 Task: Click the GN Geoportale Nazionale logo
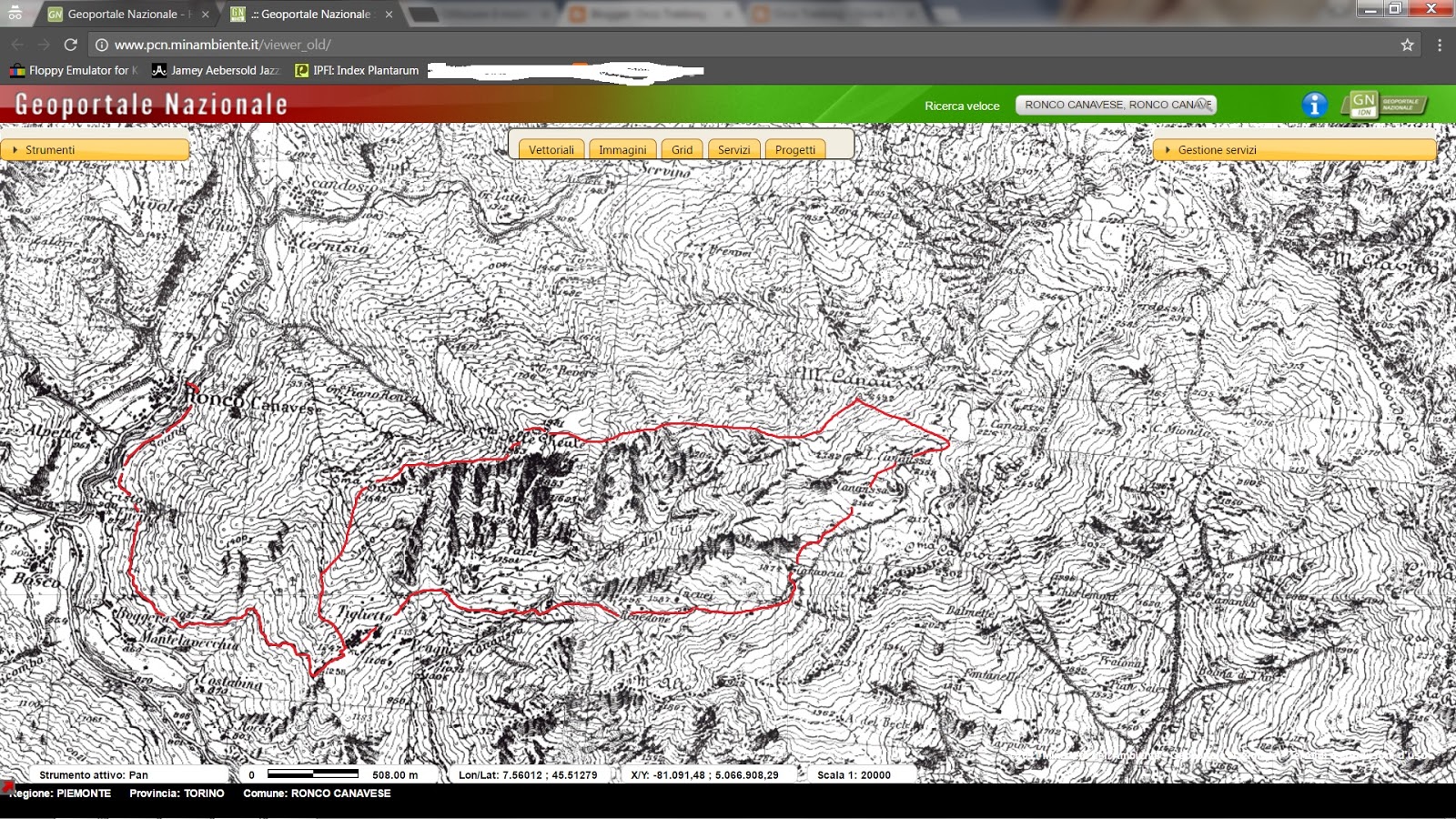pos(1385,105)
